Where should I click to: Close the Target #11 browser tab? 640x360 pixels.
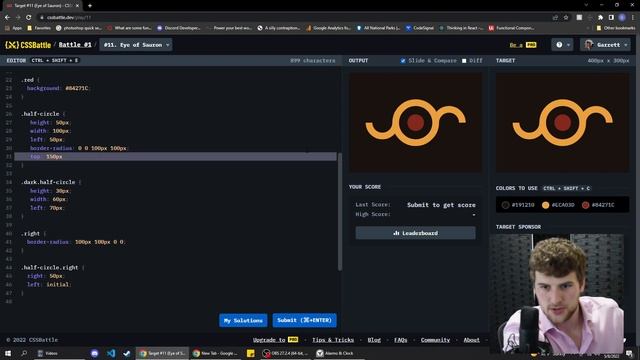77,6
